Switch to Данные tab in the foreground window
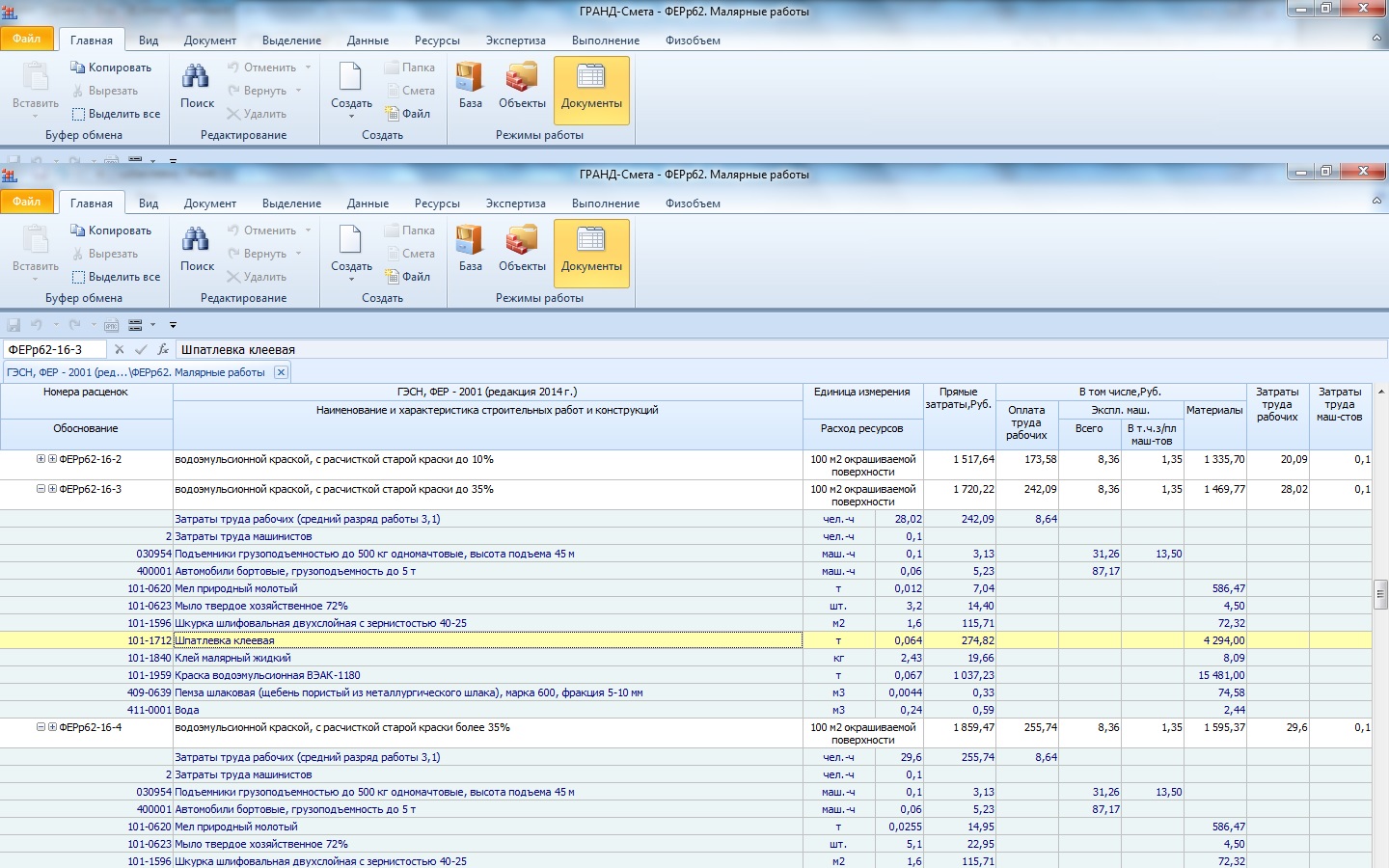 point(368,203)
